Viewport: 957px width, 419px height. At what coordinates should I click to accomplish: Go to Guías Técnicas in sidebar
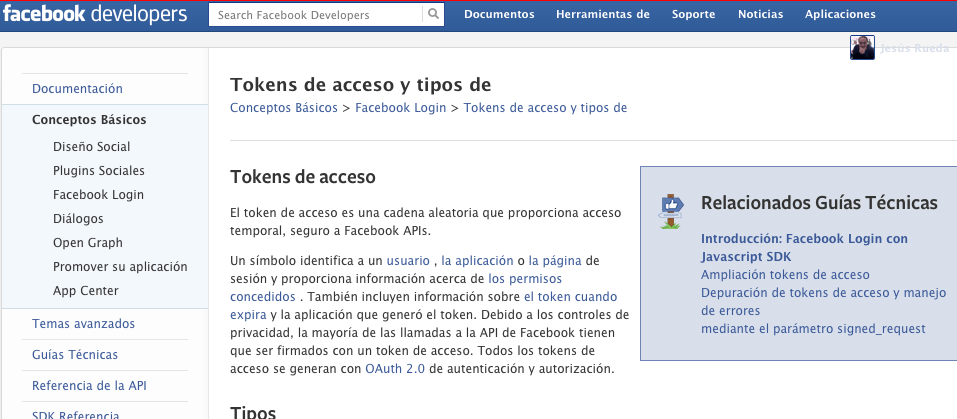75,355
